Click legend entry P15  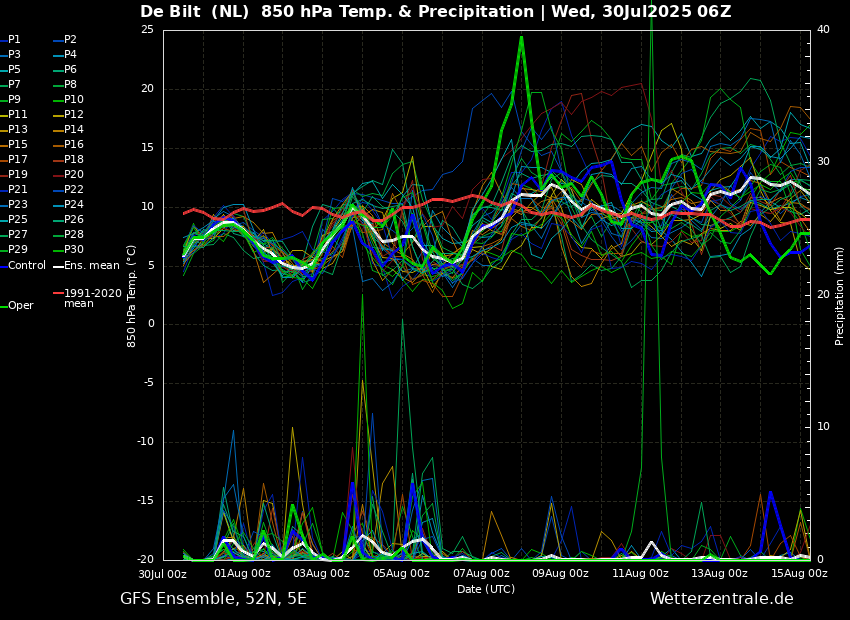coord(18,144)
